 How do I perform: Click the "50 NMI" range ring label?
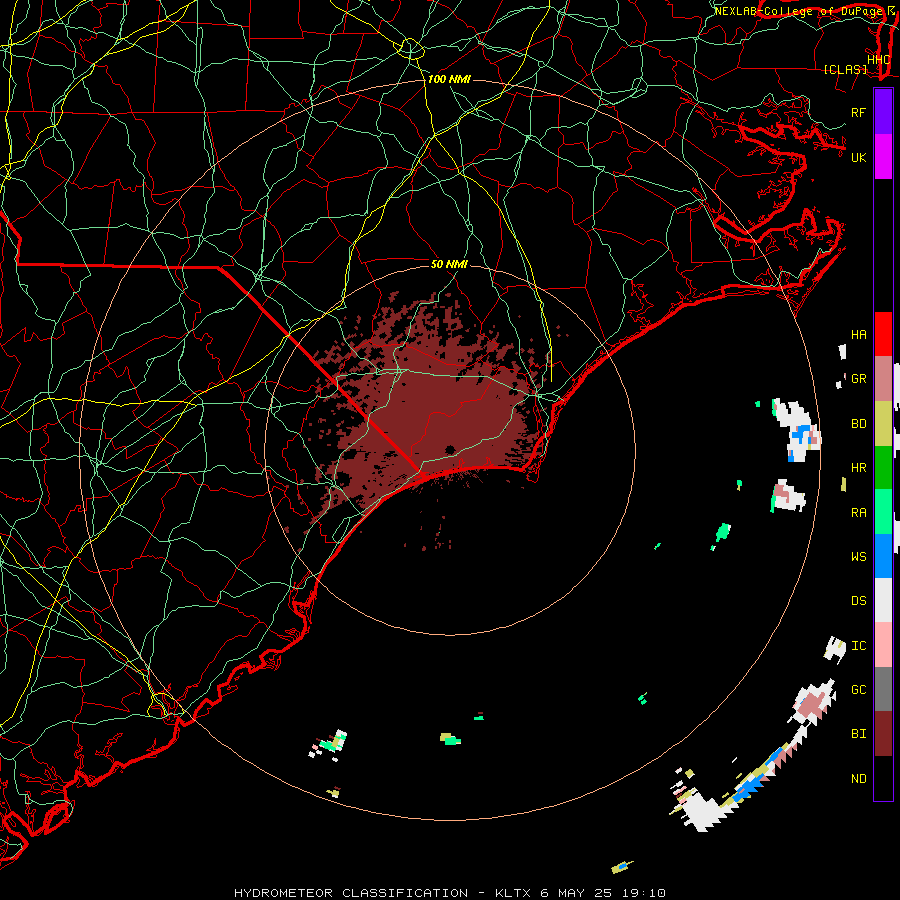[x=449, y=264]
